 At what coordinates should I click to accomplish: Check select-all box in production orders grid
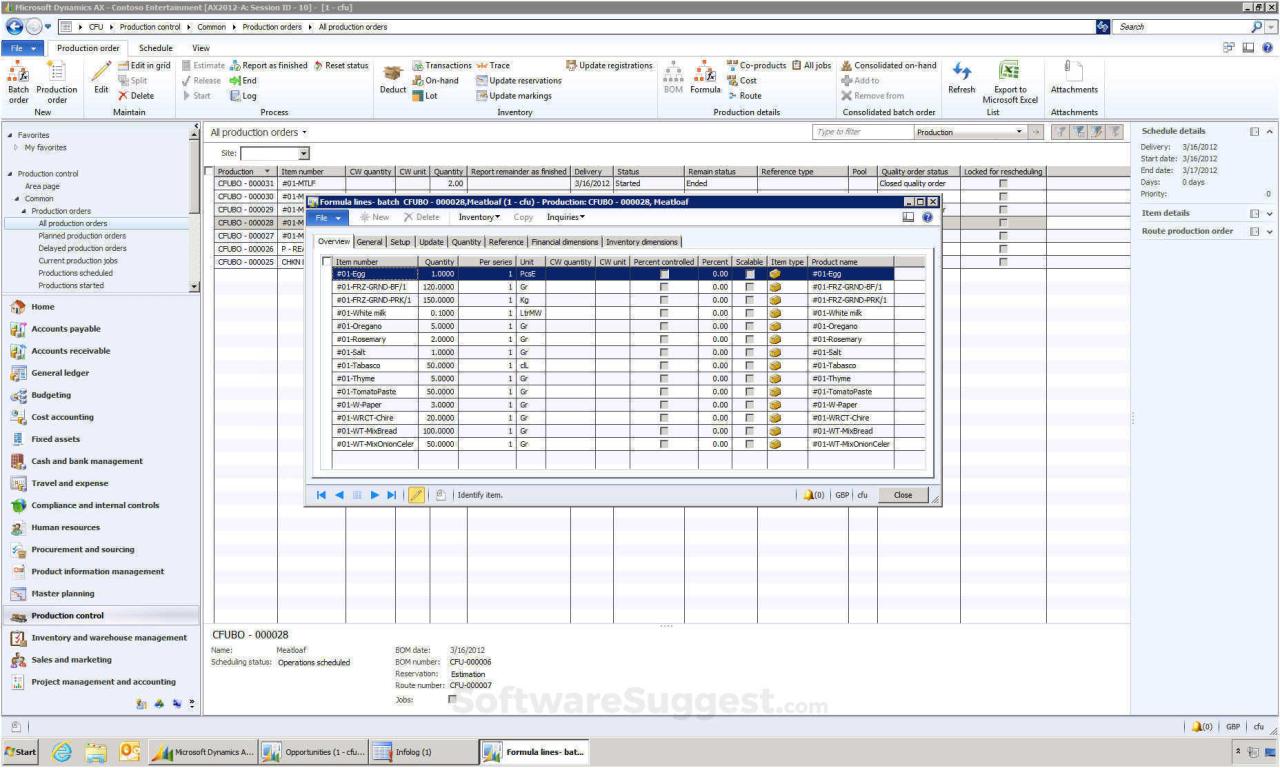(x=208, y=172)
